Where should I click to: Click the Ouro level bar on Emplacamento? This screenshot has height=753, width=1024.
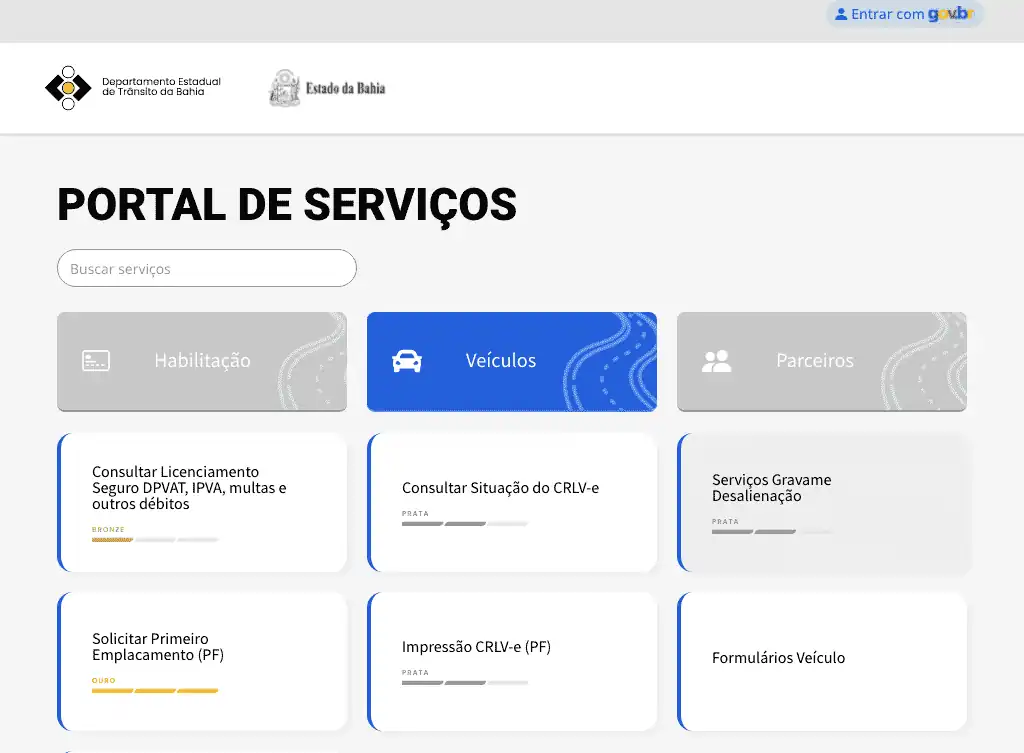[155, 690]
